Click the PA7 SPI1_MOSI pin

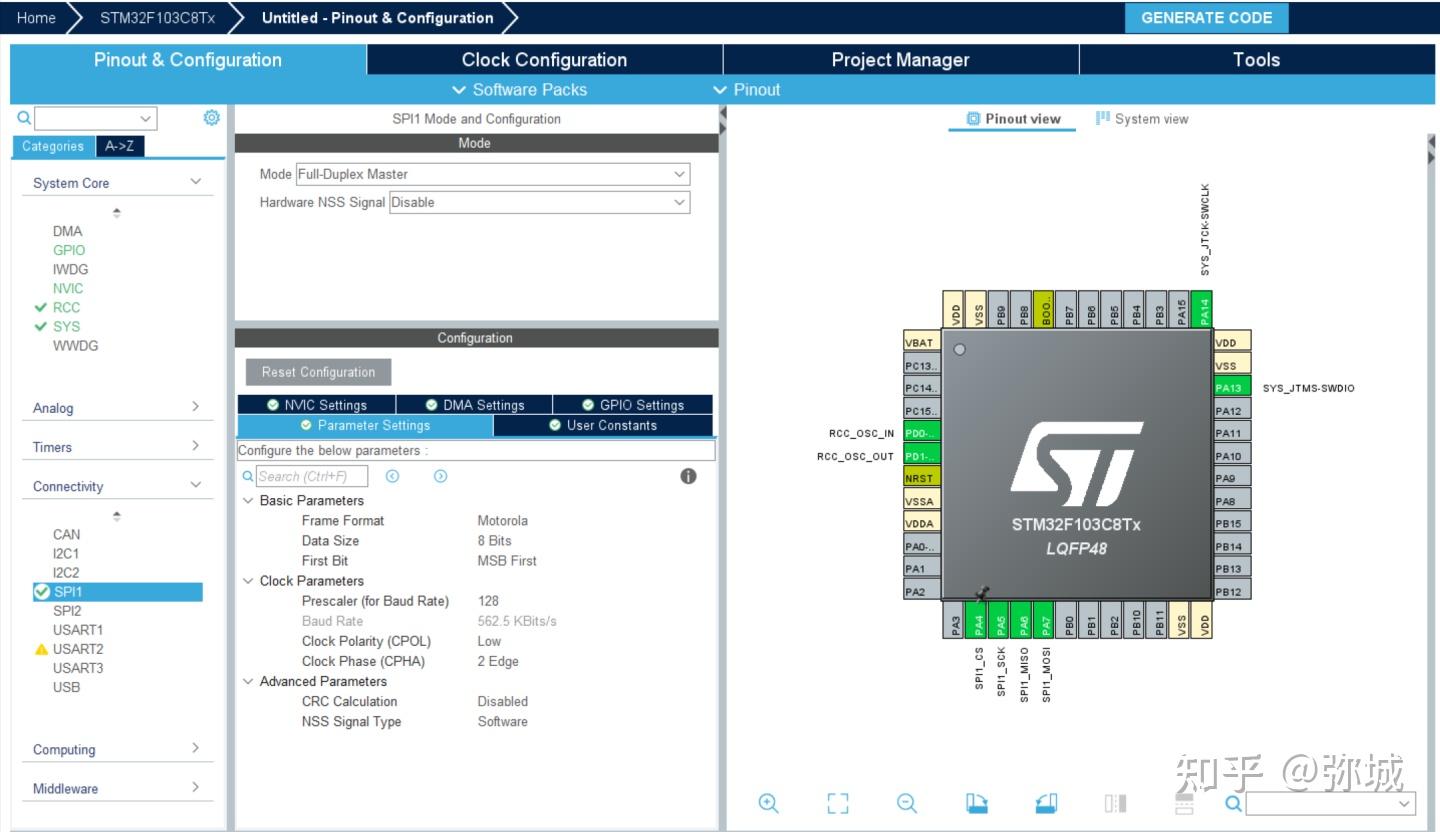pos(1045,620)
